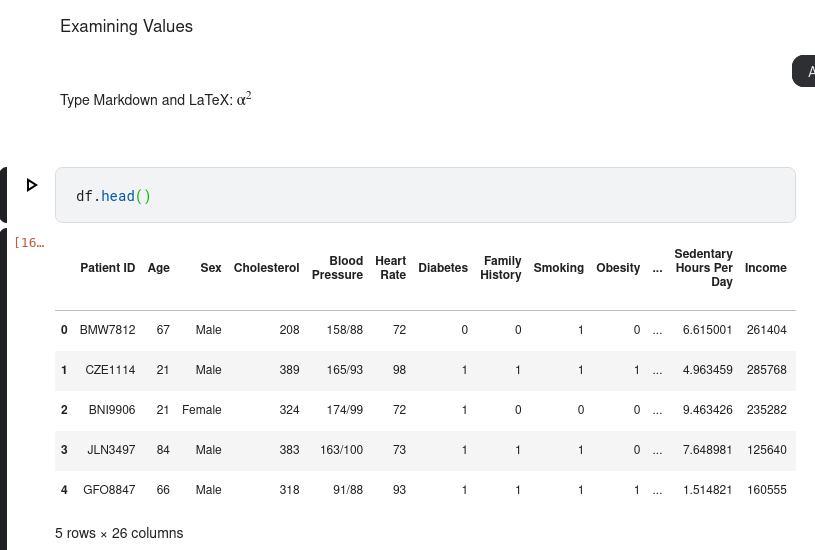Image resolution: width=815 pixels, height=550 pixels.
Task: Collapse the code cell using its left bar
Action: 3,195
